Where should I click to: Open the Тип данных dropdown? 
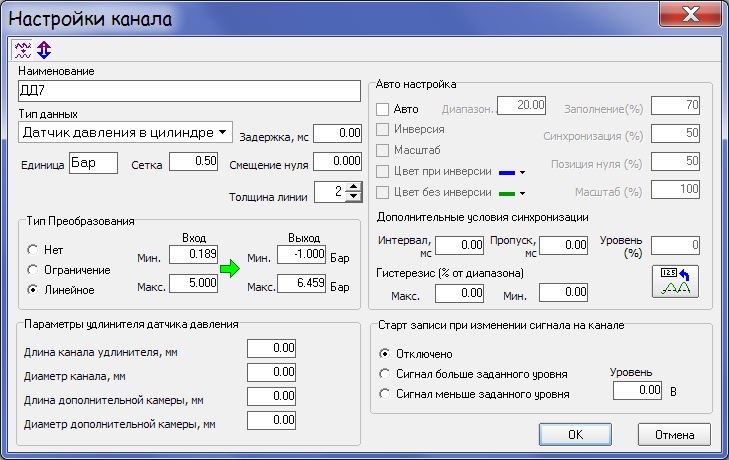point(126,133)
